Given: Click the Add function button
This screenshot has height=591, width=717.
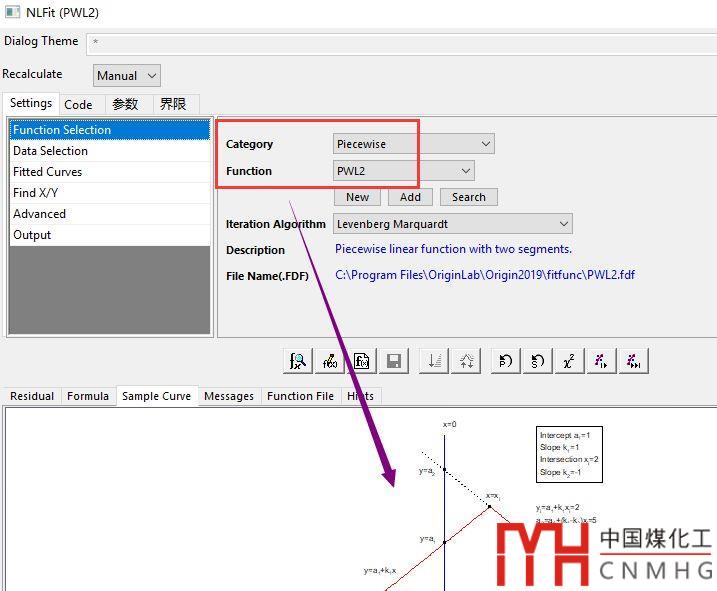Looking at the screenshot, I should pyautogui.click(x=410, y=197).
